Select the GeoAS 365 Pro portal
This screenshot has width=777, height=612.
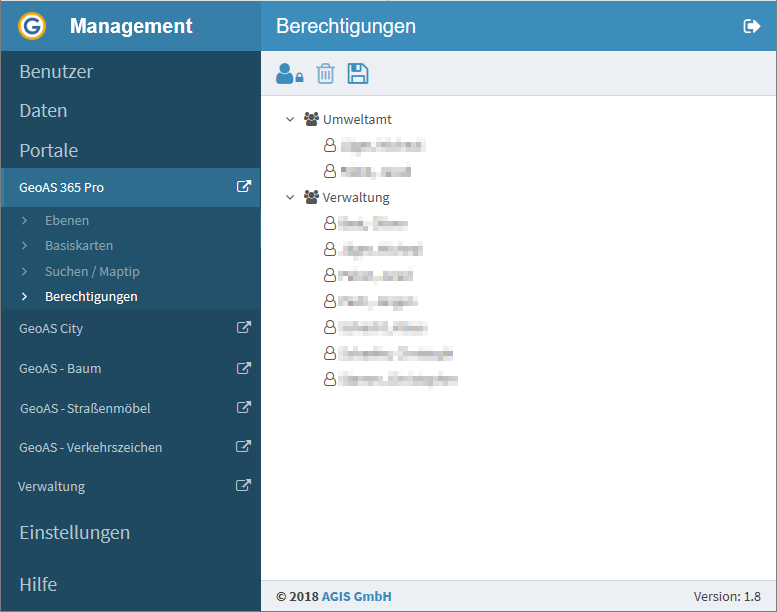[x=61, y=188]
